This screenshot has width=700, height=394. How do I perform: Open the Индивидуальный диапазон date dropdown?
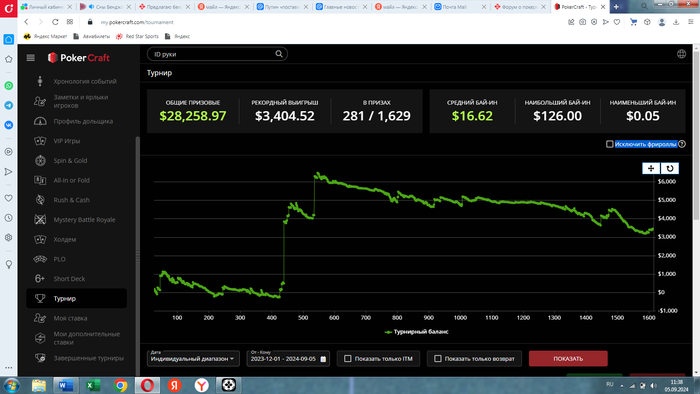(193, 358)
